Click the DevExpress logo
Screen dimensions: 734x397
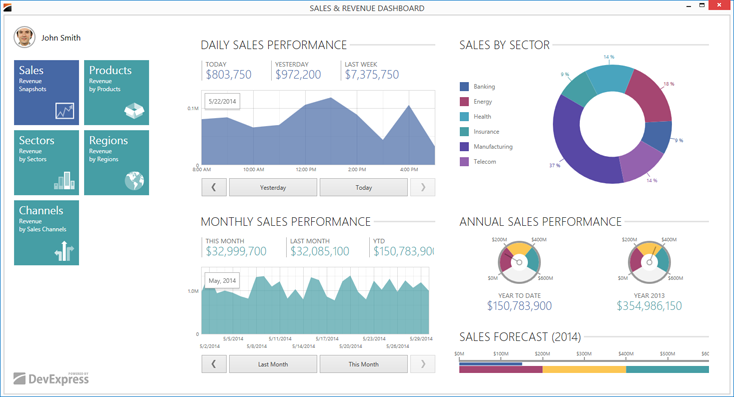[51, 378]
